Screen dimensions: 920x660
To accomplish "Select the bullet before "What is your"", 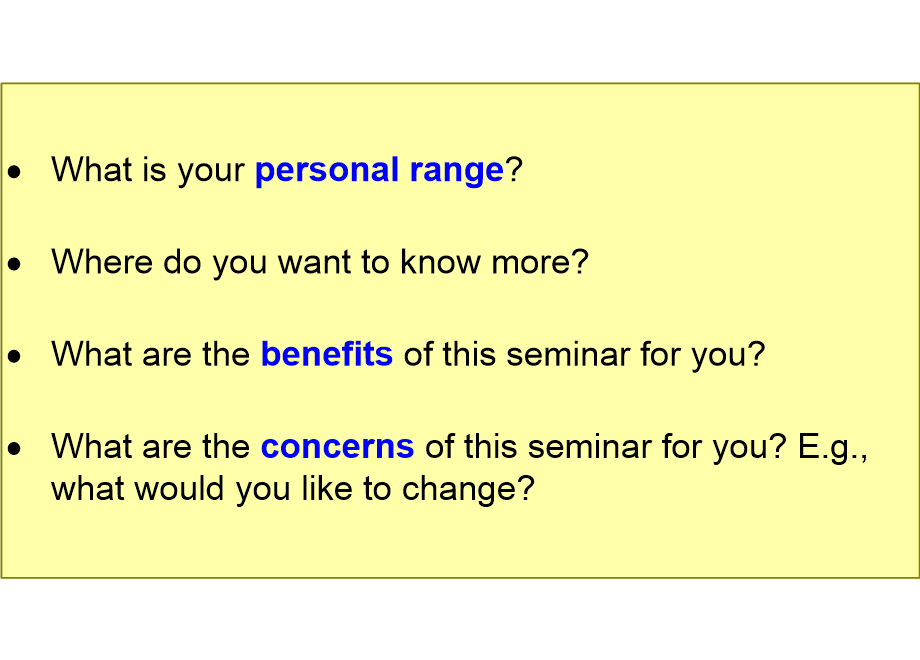I will coord(14,172).
